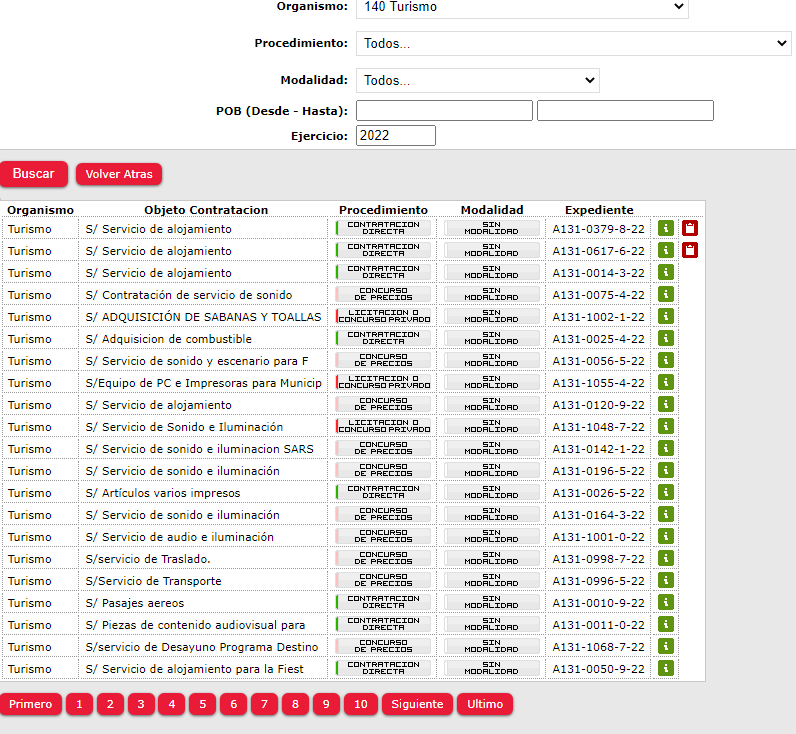
Task: Select row 'S/ Adquisicion de combustible'
Action: tap(340, 339)
